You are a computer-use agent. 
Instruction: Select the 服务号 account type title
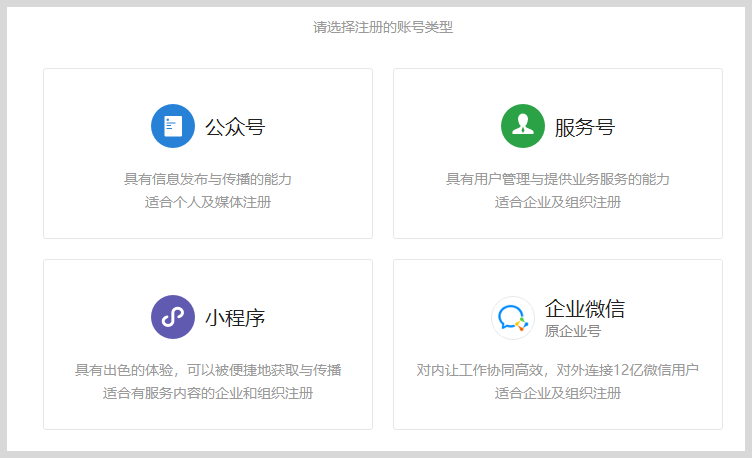(585, 127)
